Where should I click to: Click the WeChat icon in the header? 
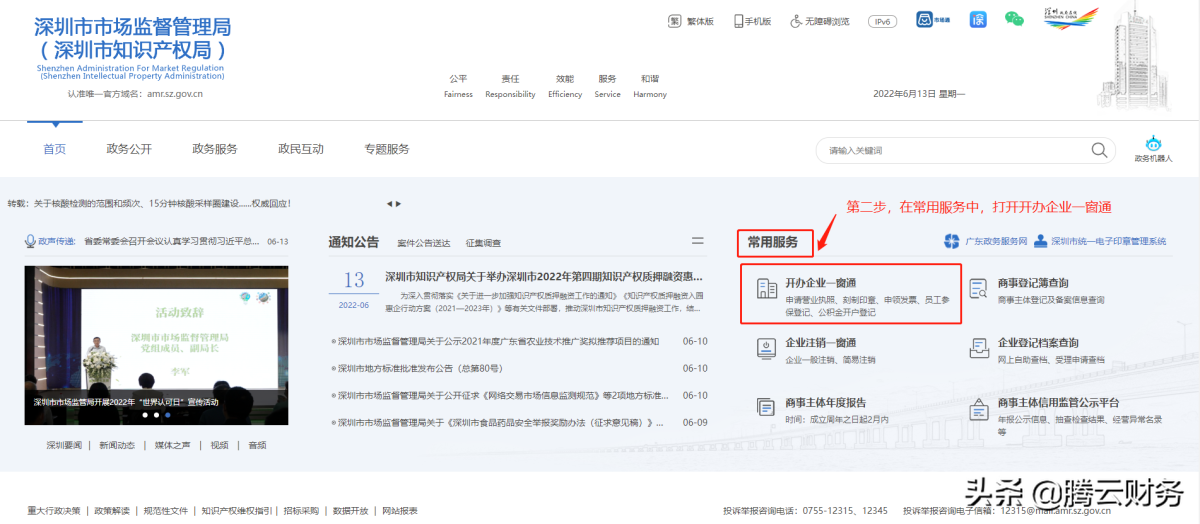click(1014, 20)
